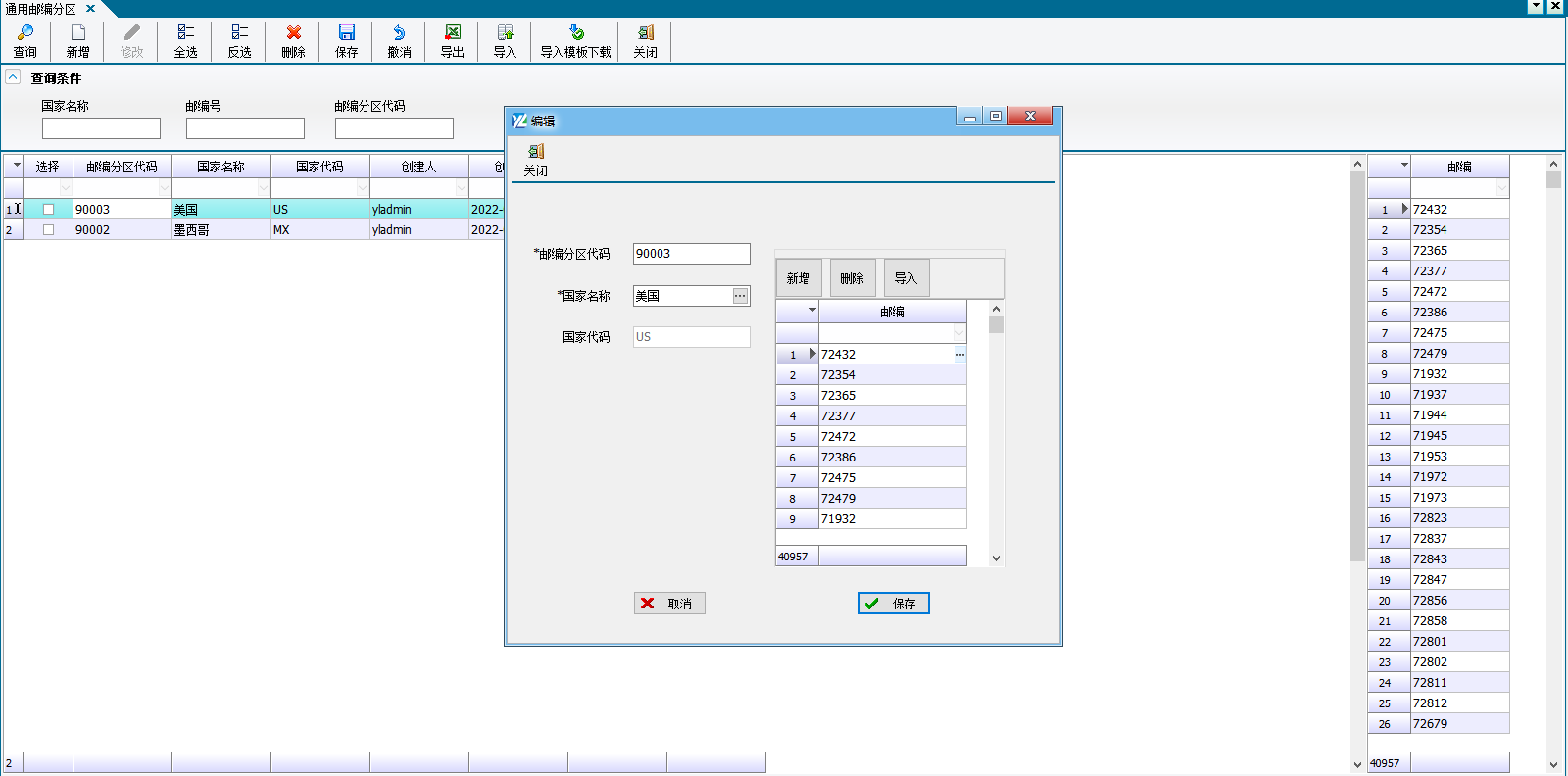This screenshot has width=1568, height=776.
Task: Click the 国家名称 search input field
Action: 101,128
